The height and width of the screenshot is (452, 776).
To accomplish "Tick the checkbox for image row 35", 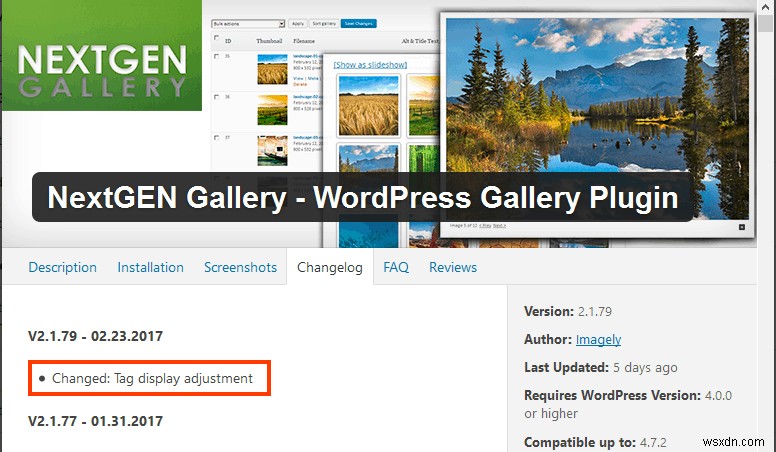I will [216, 56].
